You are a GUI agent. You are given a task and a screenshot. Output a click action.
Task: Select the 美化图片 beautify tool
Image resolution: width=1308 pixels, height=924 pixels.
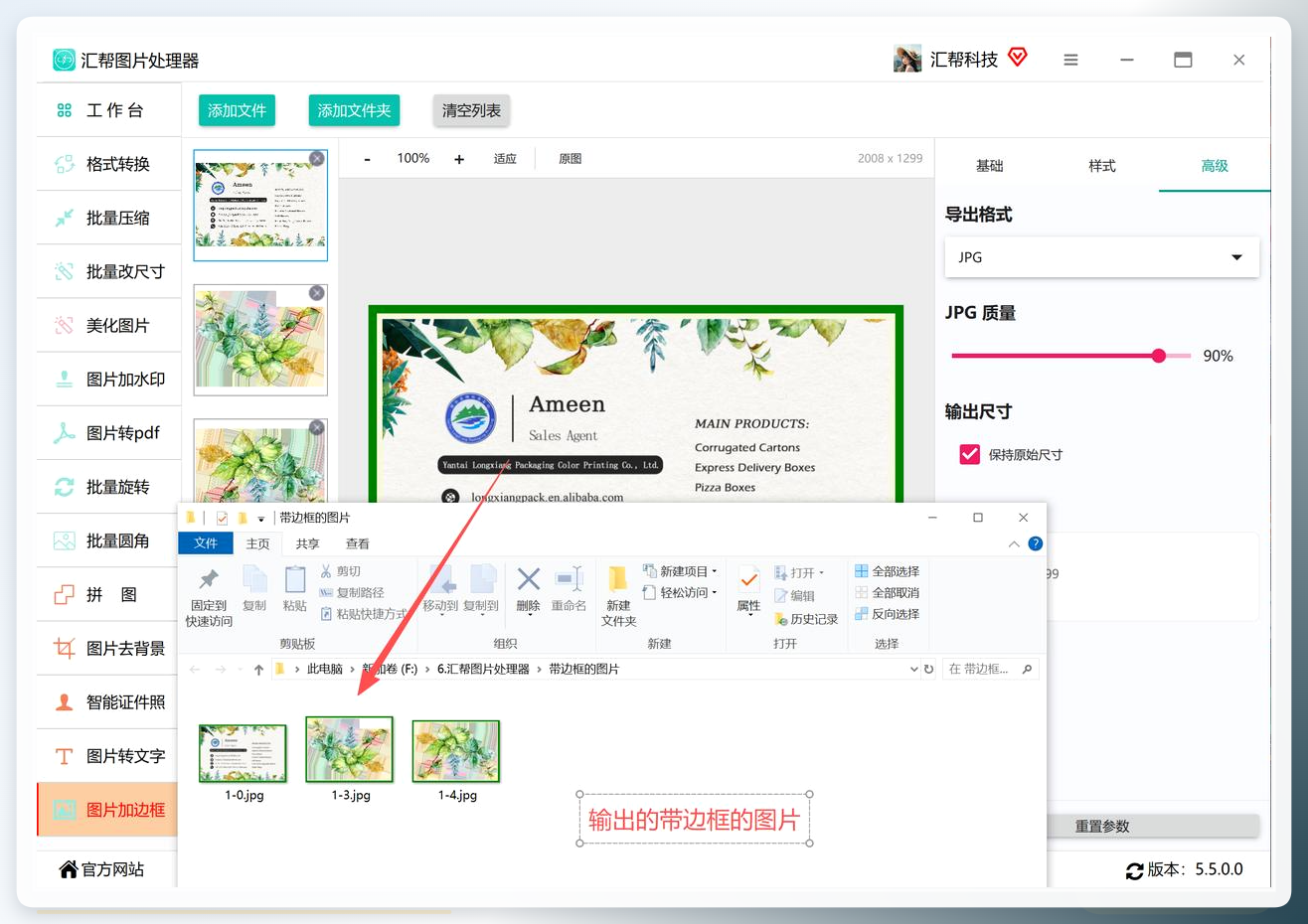109,325
